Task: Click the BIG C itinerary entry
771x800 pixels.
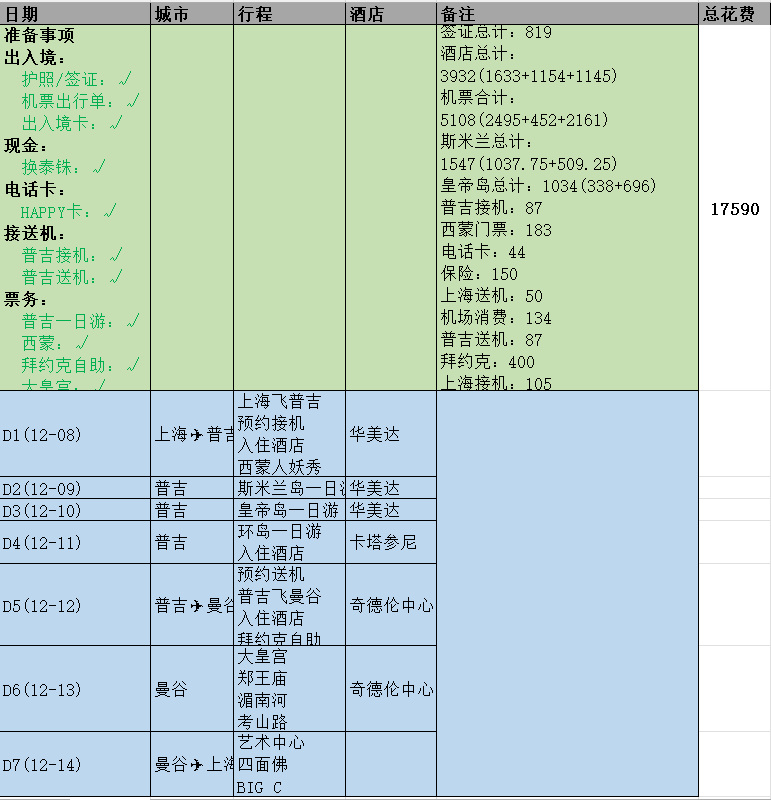Action: point(259,787)
